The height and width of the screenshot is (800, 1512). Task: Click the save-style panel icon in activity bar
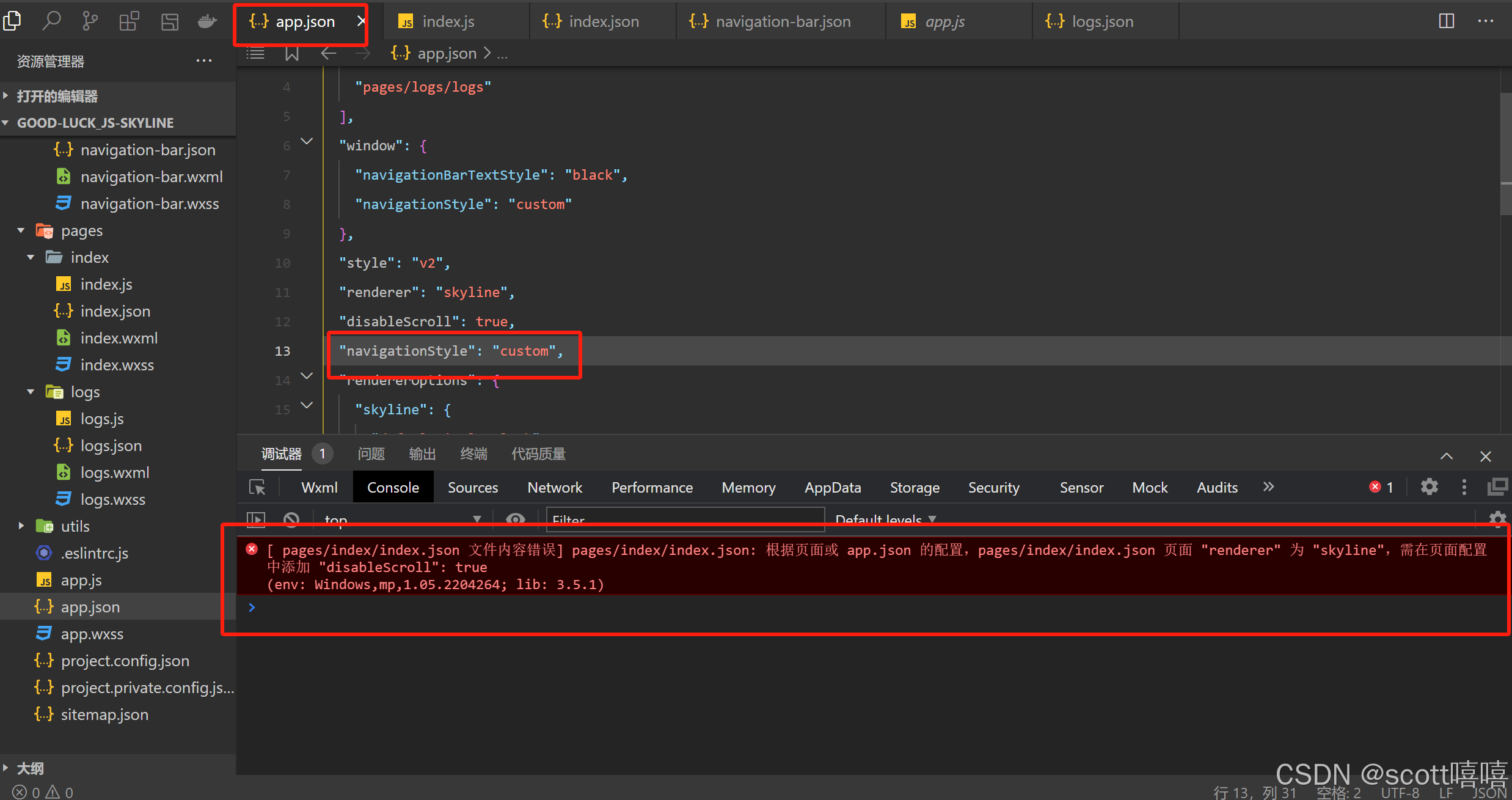tap(169, 21)
